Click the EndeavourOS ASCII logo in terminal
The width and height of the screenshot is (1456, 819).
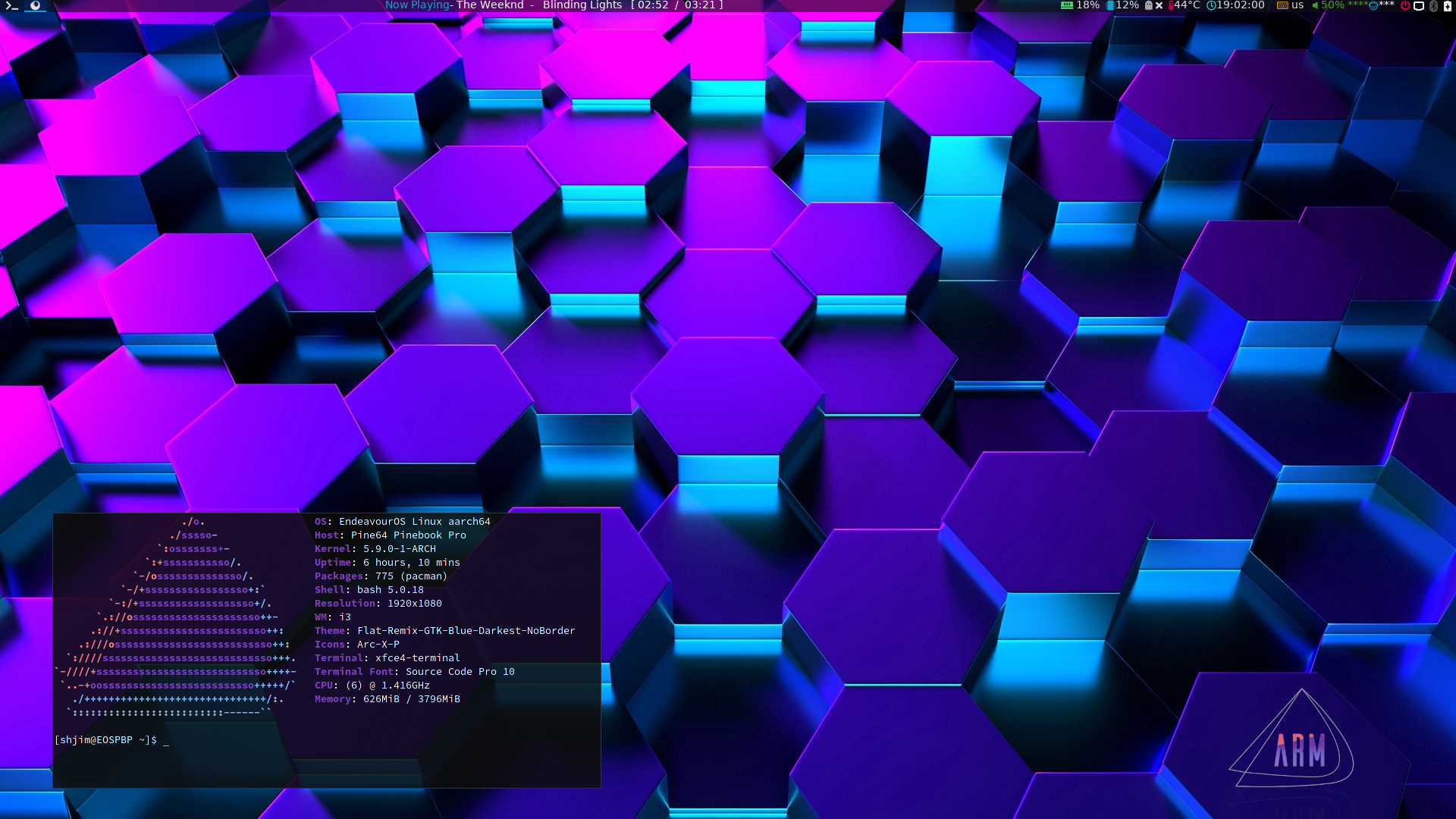pyautogui.click(x=176, y=617)
